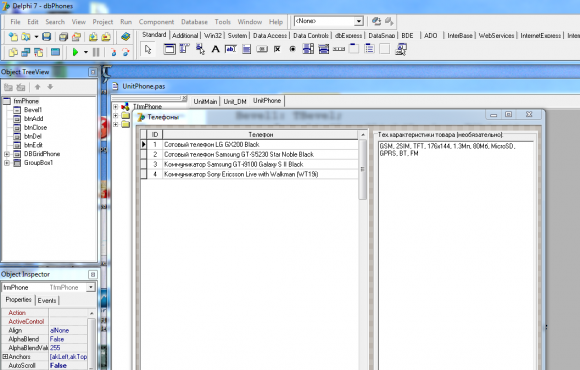
Task: Select the arrow pointer tool in palette
Action: point(148,49)
